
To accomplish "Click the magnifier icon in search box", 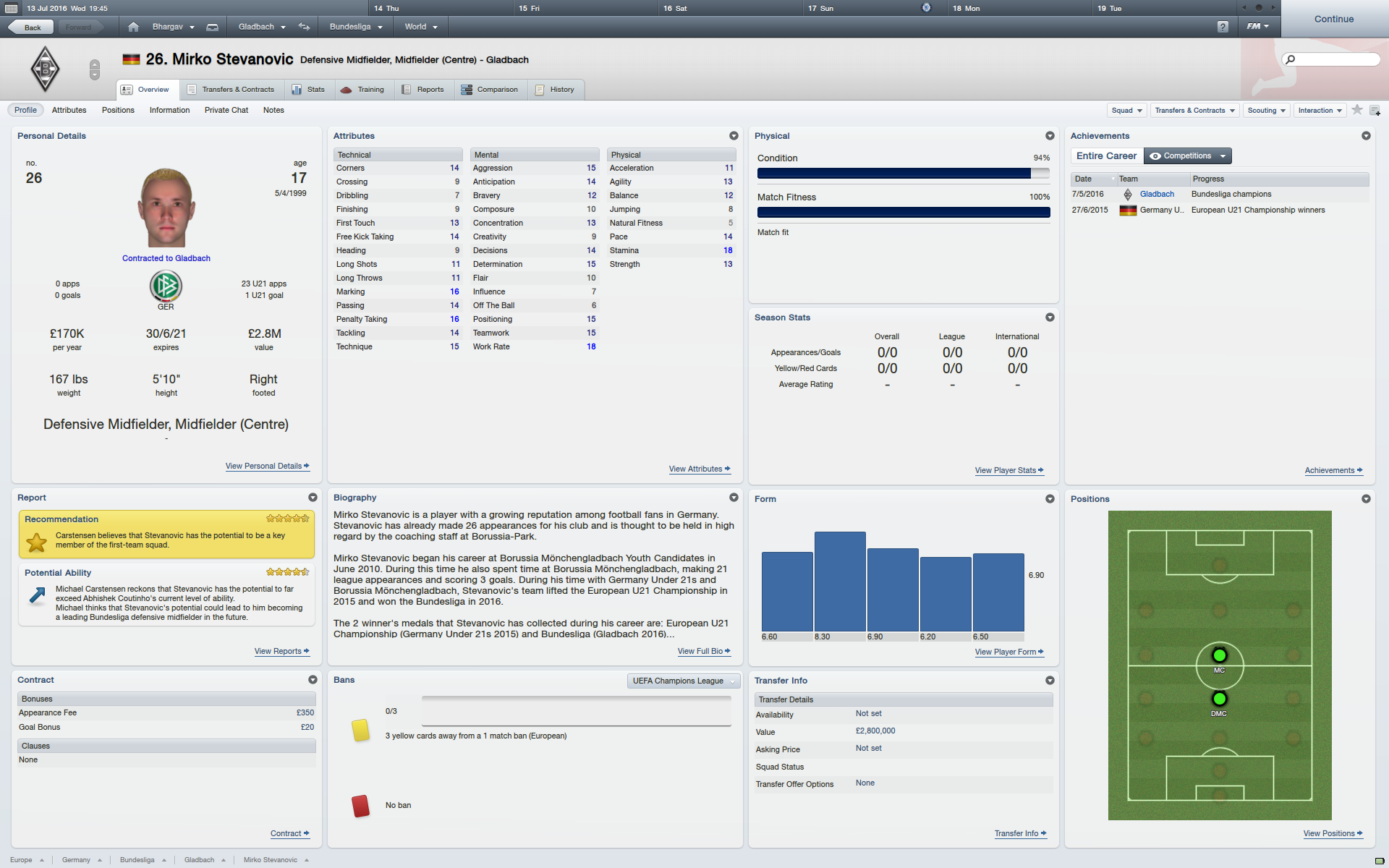I will coord(1290,59).
